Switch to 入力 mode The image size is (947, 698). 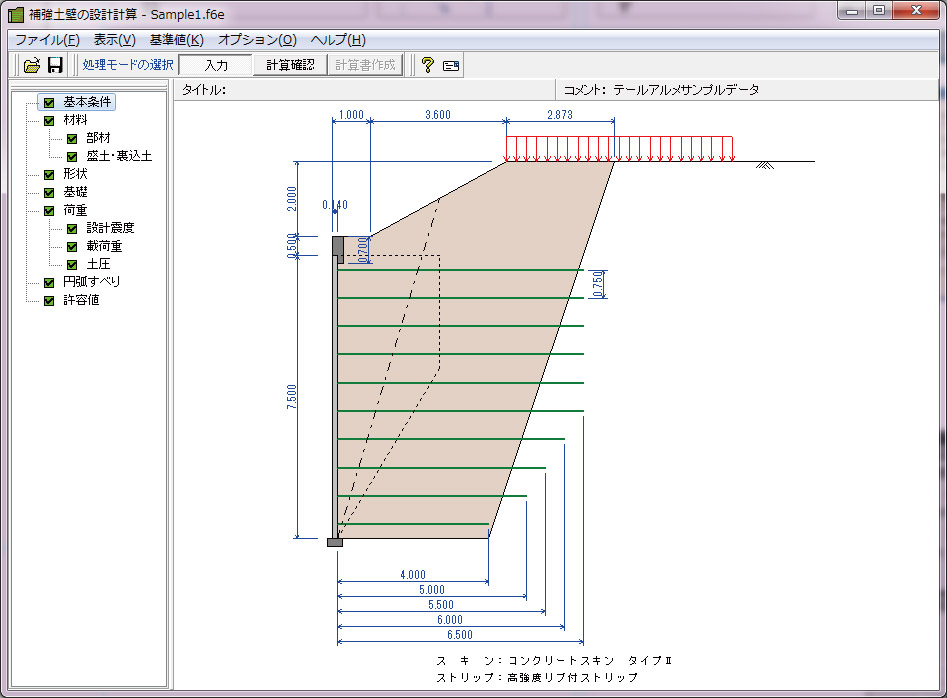216,65
